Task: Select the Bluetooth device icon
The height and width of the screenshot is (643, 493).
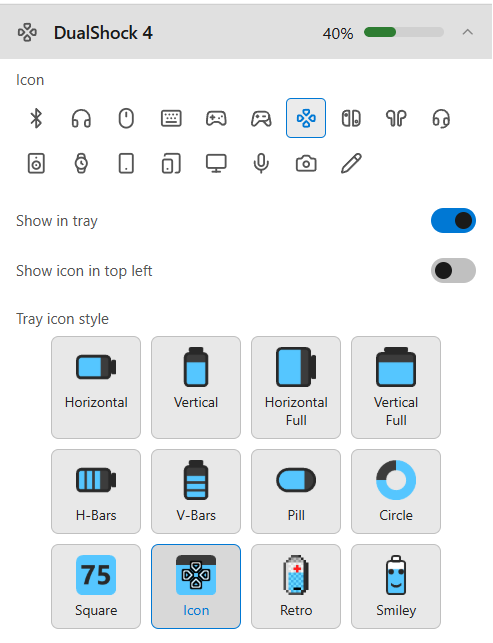Action: [36, 118]
